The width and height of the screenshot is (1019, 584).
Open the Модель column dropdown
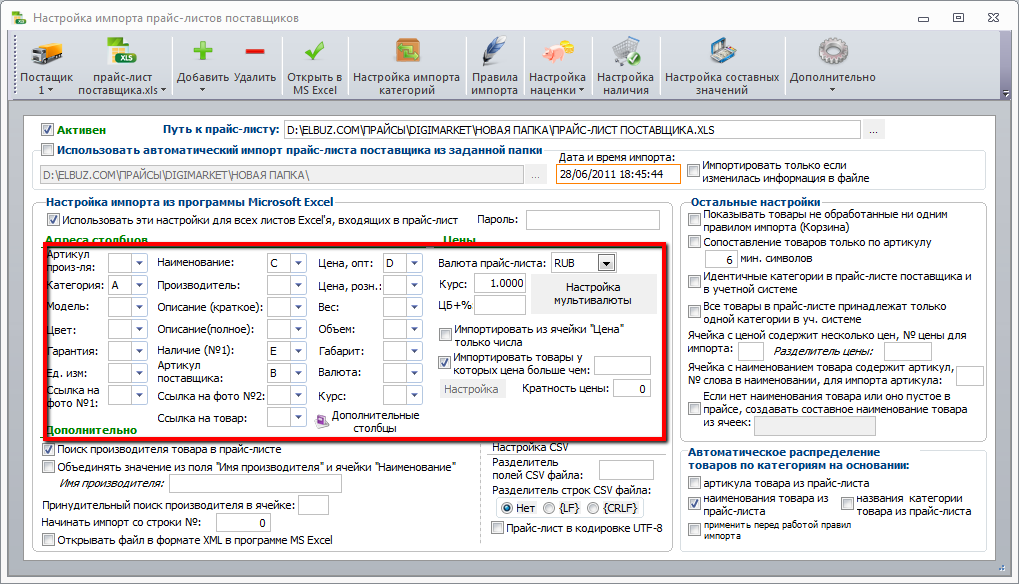[139, 307]
